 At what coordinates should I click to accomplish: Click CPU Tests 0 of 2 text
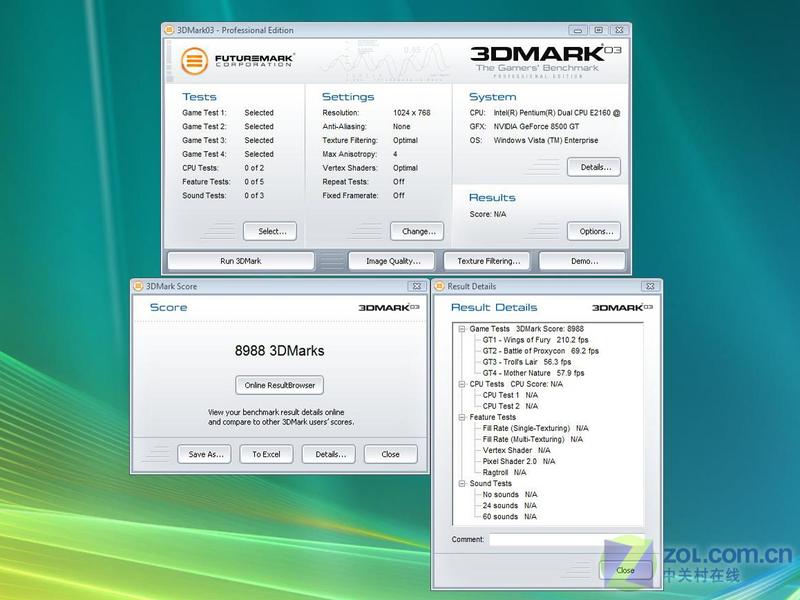click(254, 168)
